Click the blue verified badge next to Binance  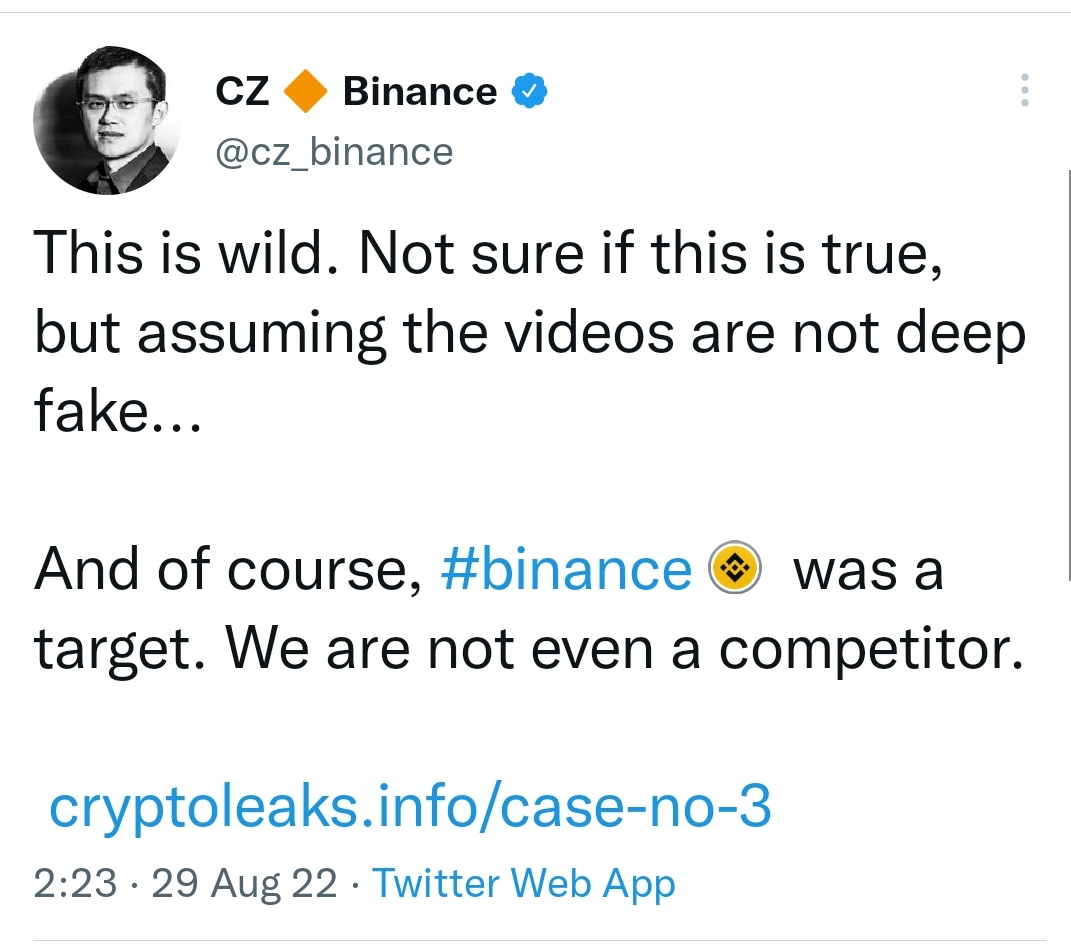pos(527,90)
